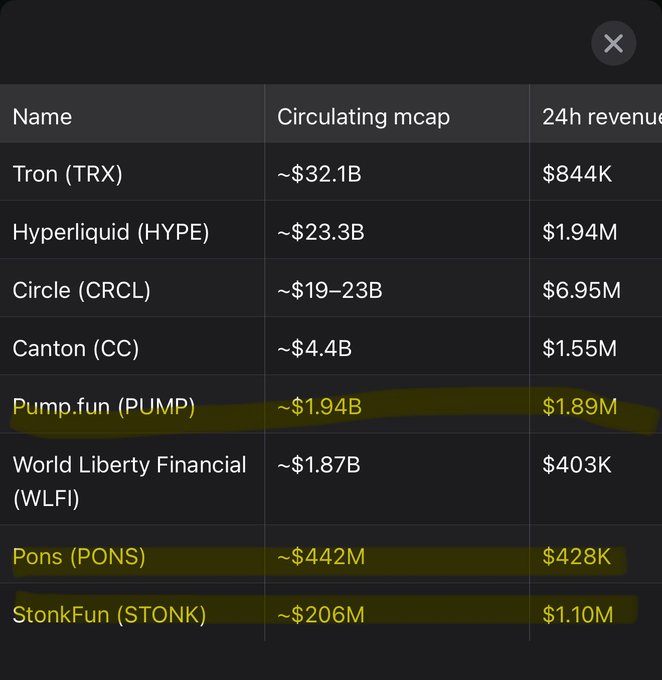Click the Circulating mcap column header
This screenshot has height=680, width=662.
coord(397,114)
